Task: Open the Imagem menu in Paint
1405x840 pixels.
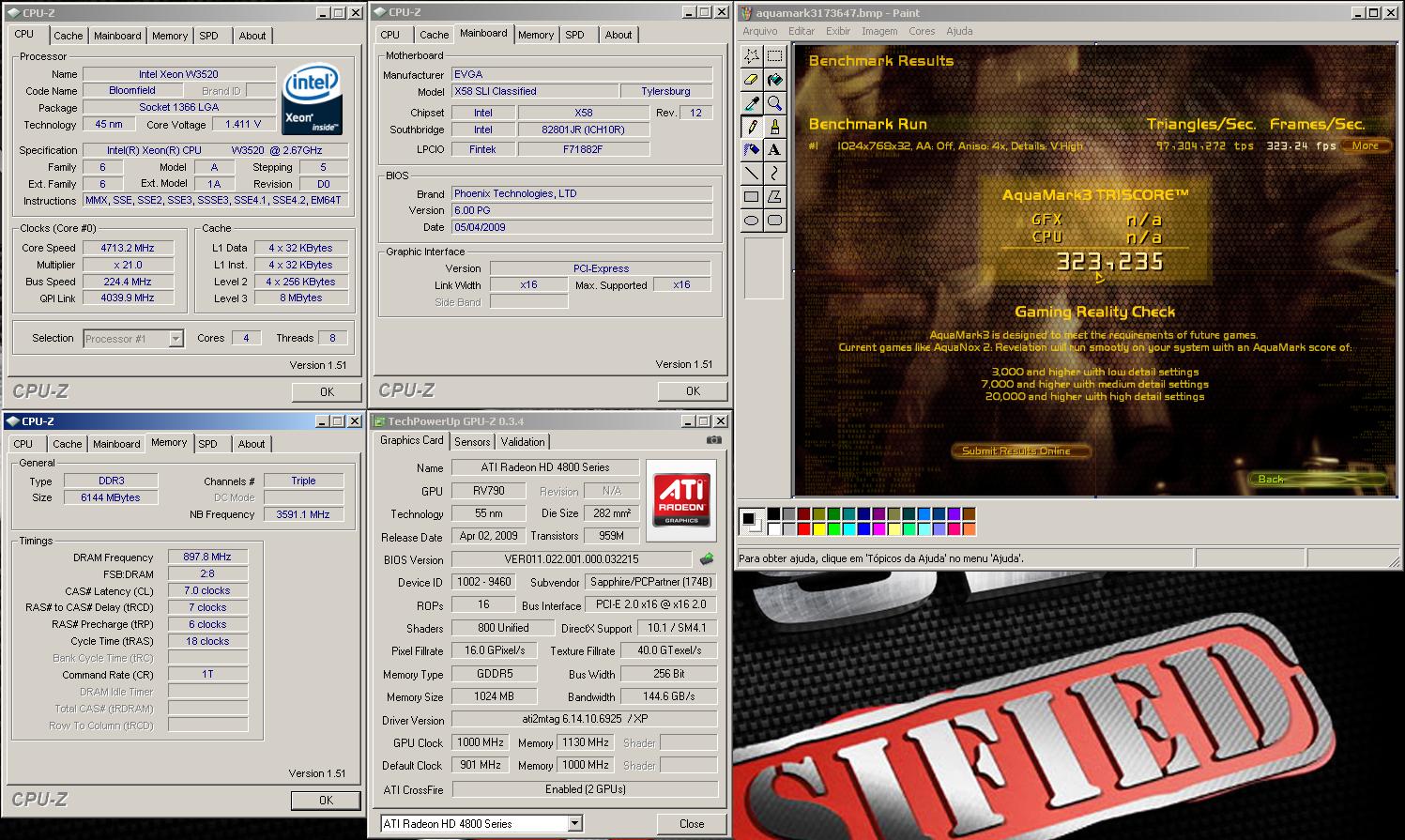Action: [879, 31]
